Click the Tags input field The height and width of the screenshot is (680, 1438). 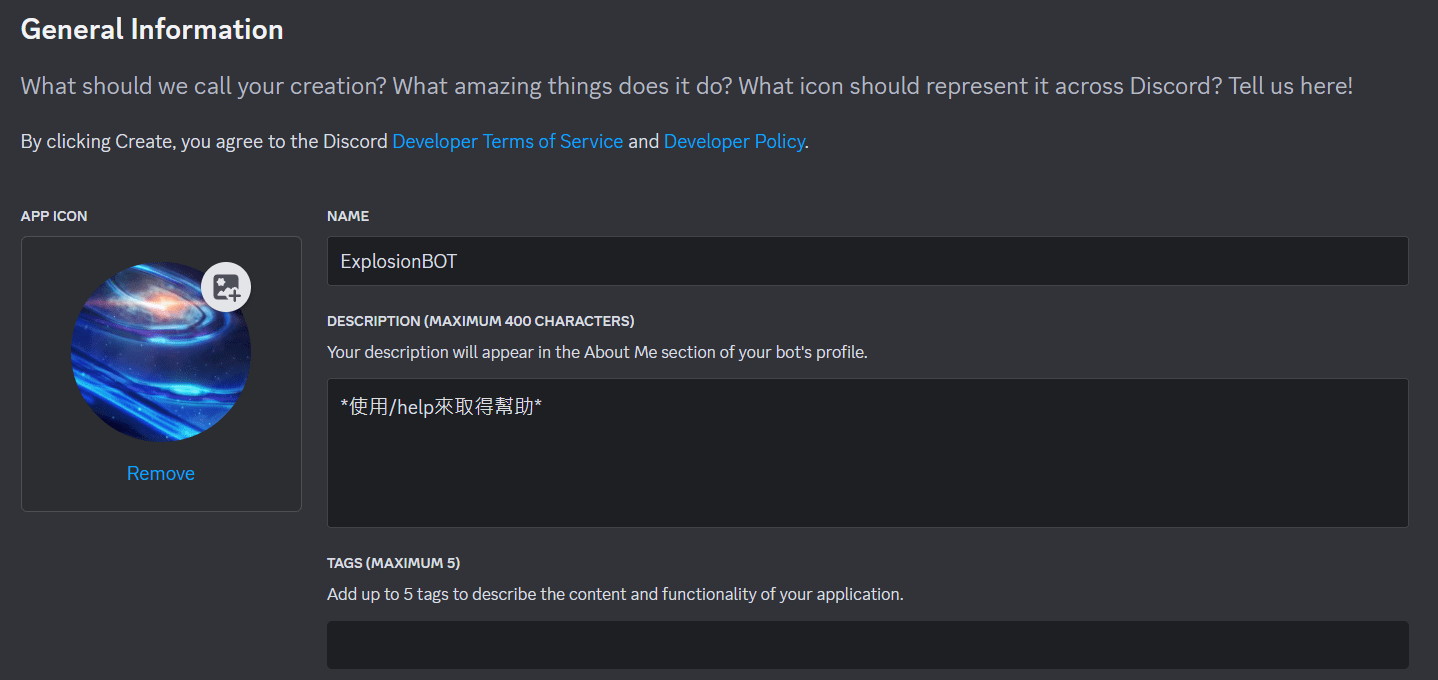868,645
